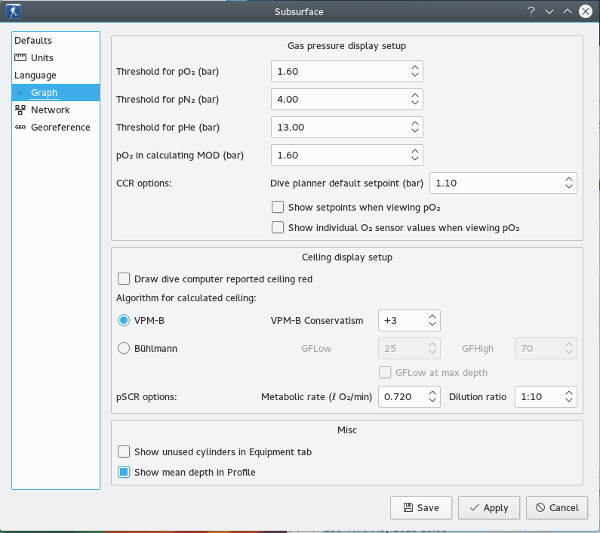The height and width of the screenshot is (533, 600).
Task: Click the Threshold for pN₂ field showing 4.00
Action: (x=347, y=99)
